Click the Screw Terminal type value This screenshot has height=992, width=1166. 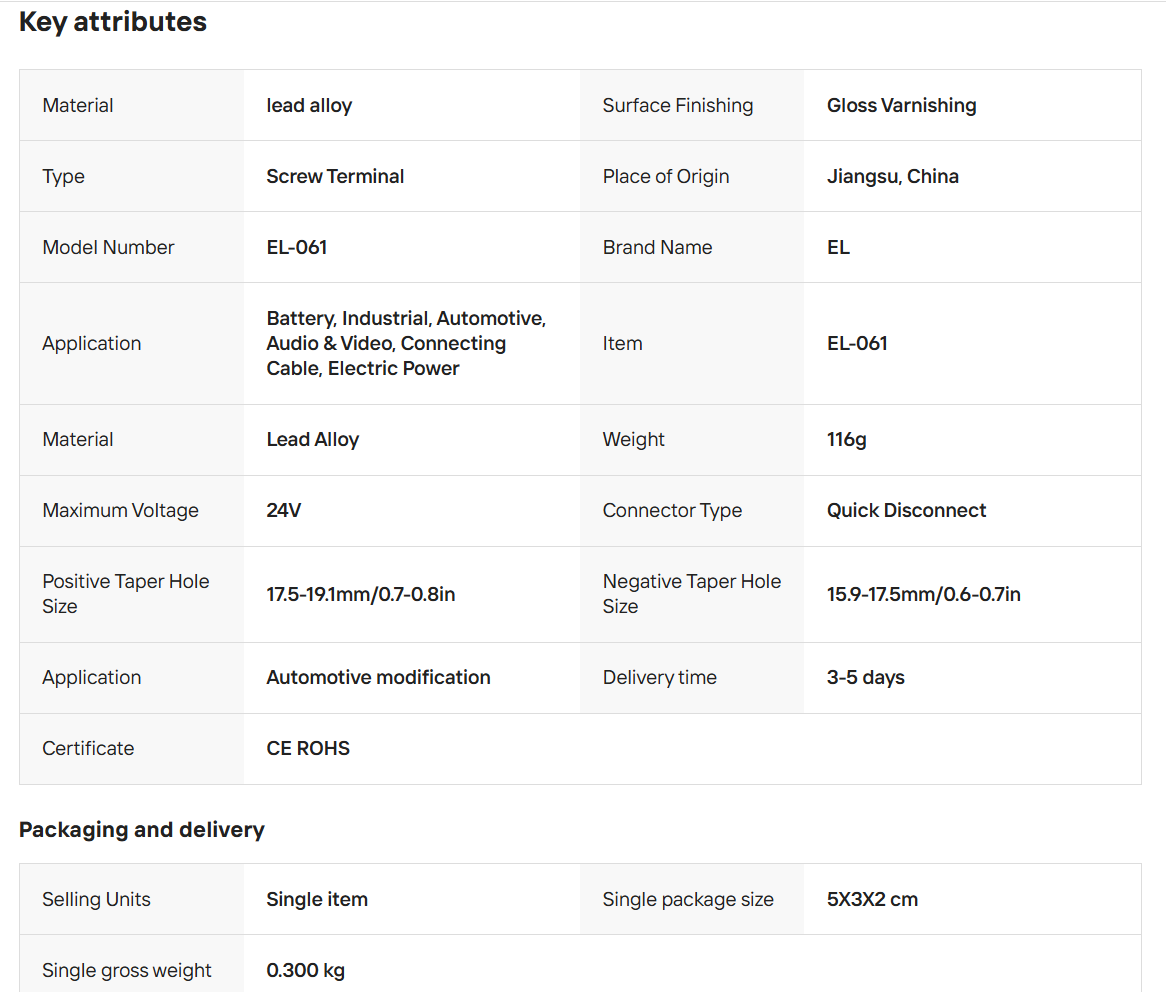pyautogui.click(x=335, y=176)
